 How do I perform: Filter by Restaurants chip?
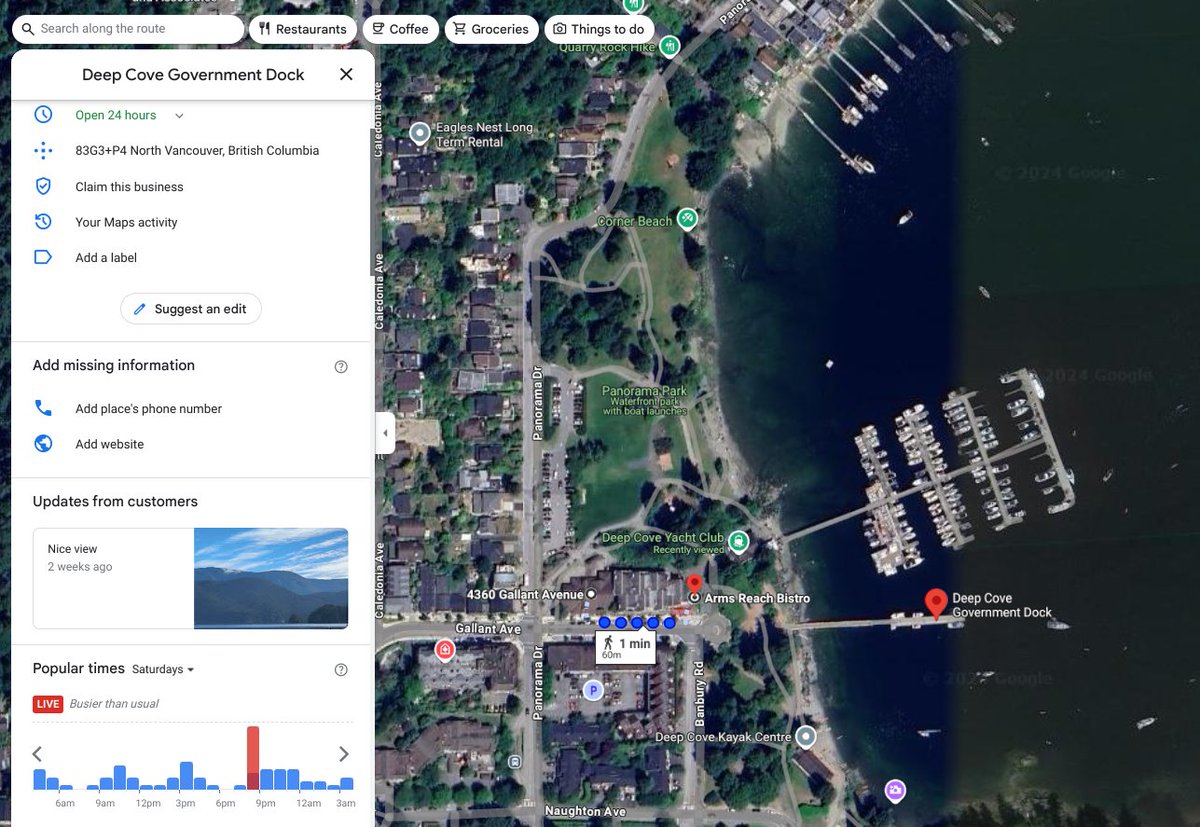coord(303,29)
